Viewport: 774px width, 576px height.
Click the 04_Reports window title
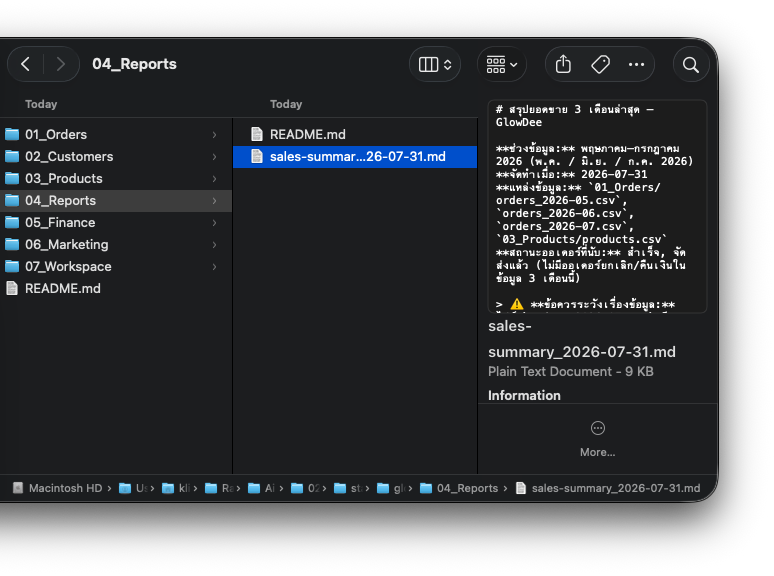pyautogui.click(x=134, y=64)
